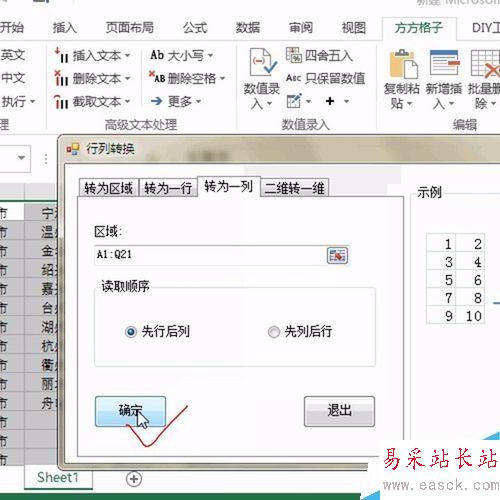Open the 页面布局 ribbon tab
Viewport: 500px width, 500px height.
tap(130, 28)
